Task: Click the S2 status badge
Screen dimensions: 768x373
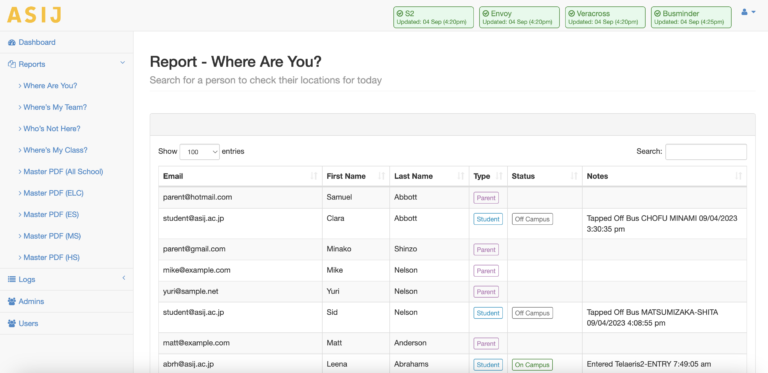Action: [433, 17]
